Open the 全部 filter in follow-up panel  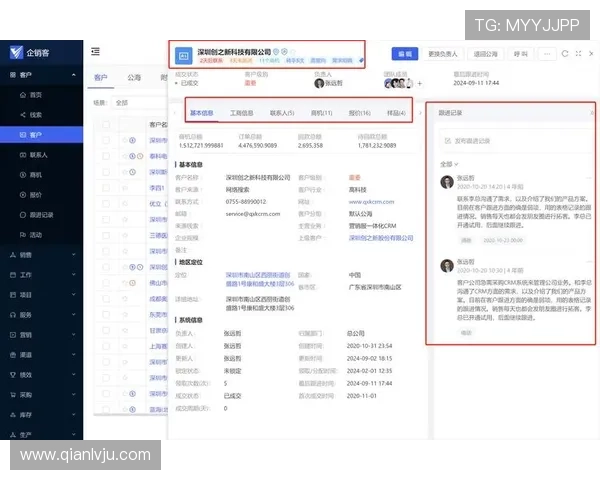click(447, 163)
